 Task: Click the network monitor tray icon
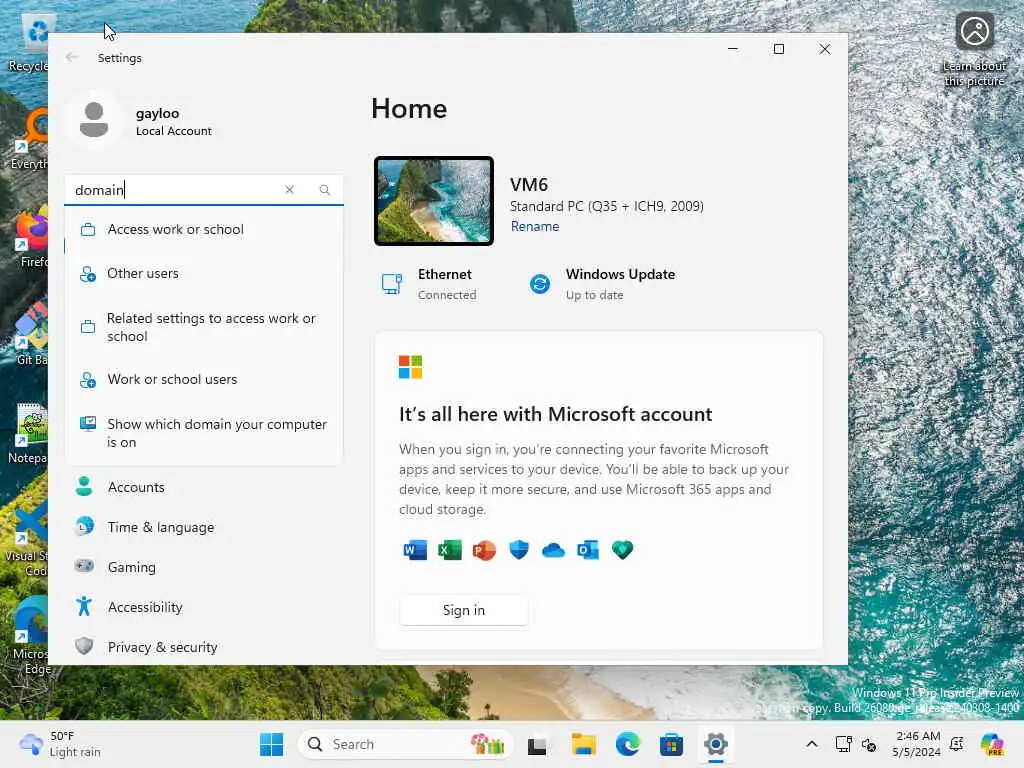point(843,744)
